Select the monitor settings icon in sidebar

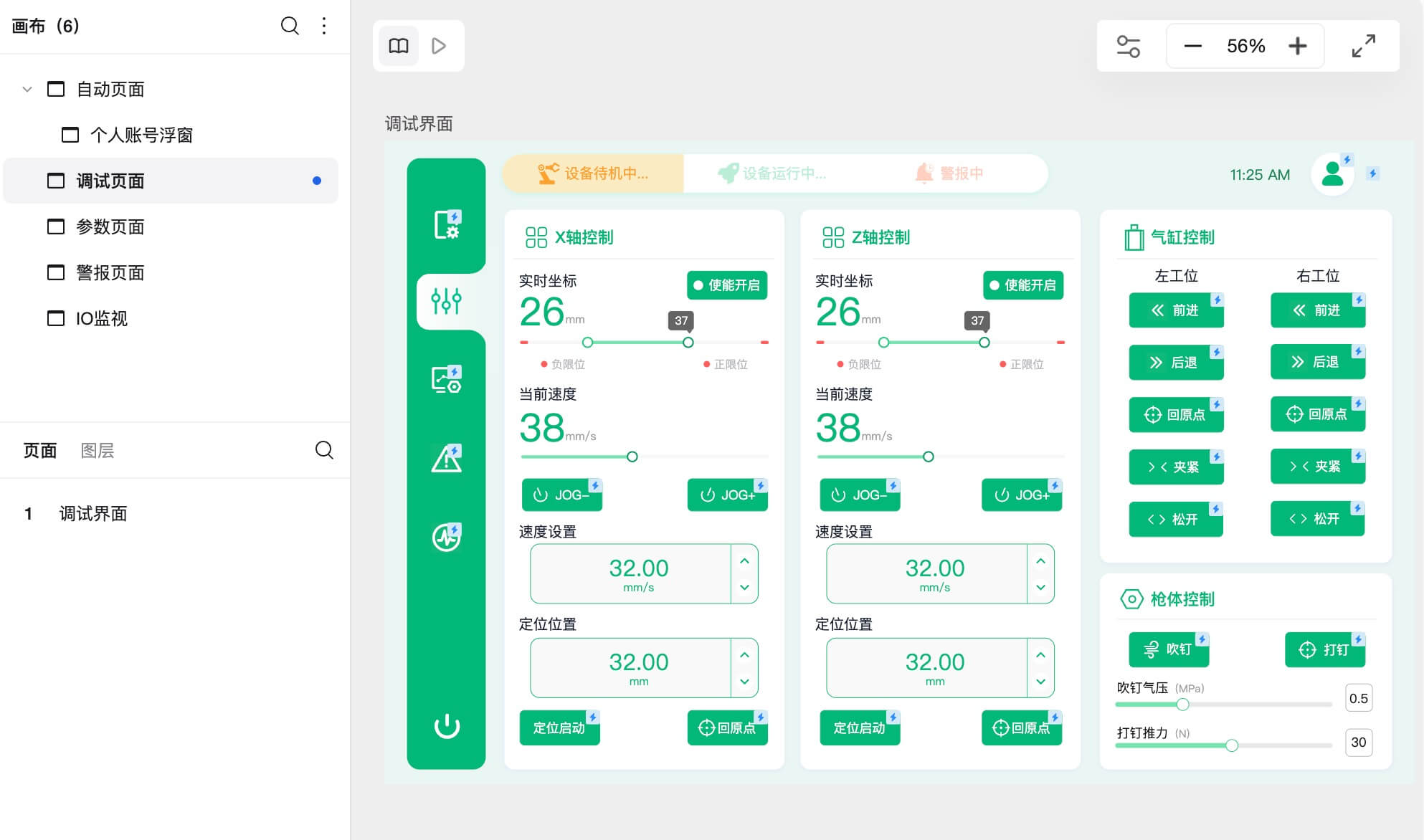pos(447,380)
